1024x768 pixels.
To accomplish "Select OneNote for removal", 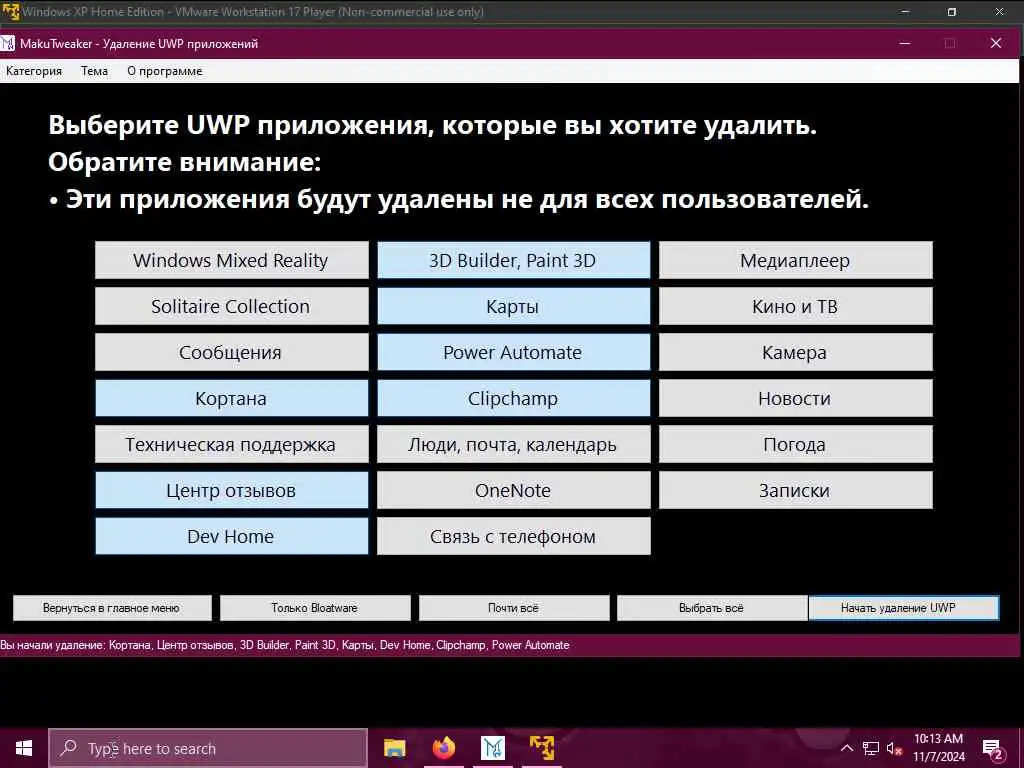I will [x=513, y=490].
